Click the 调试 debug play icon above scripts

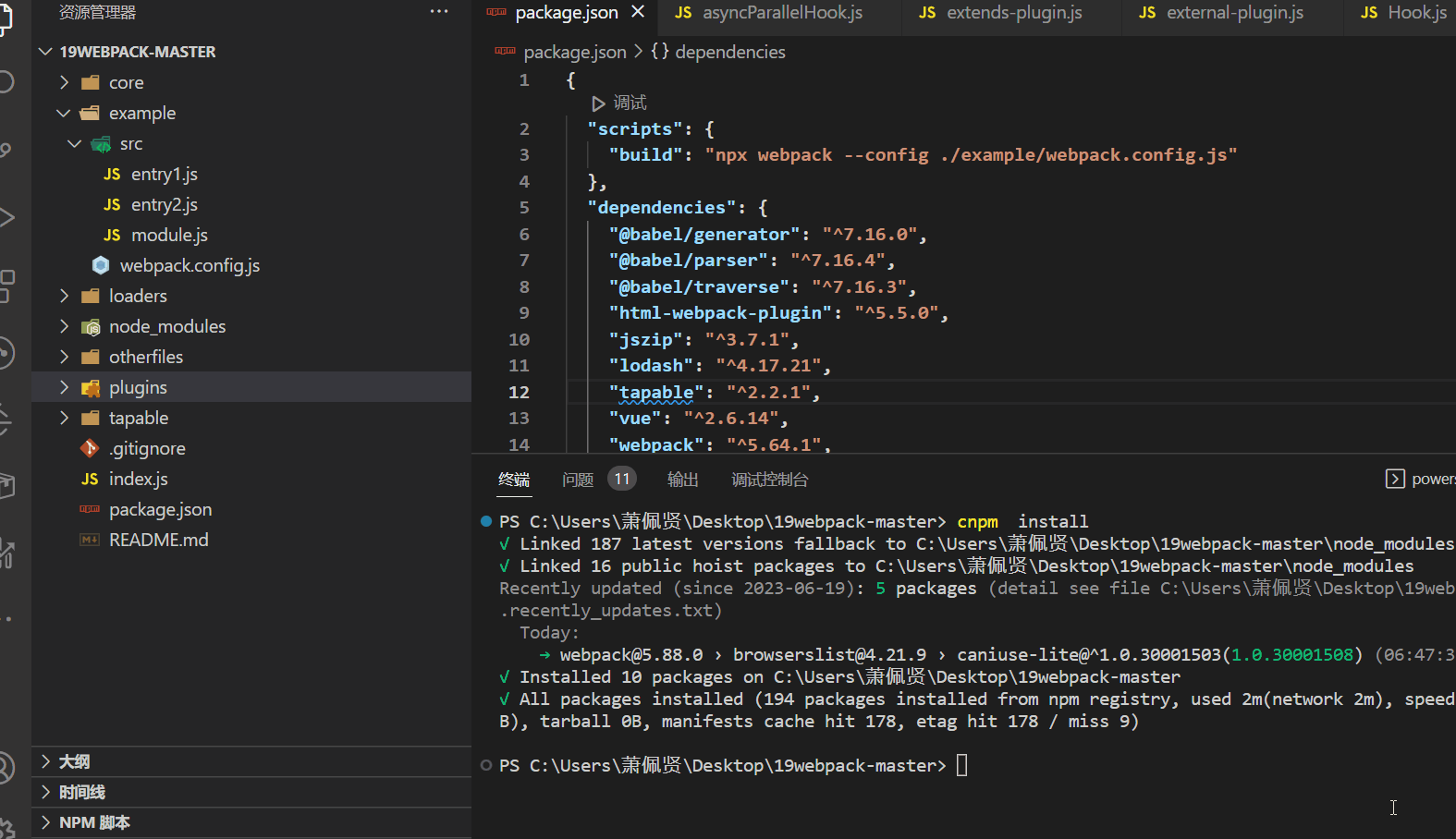(598, 103)
